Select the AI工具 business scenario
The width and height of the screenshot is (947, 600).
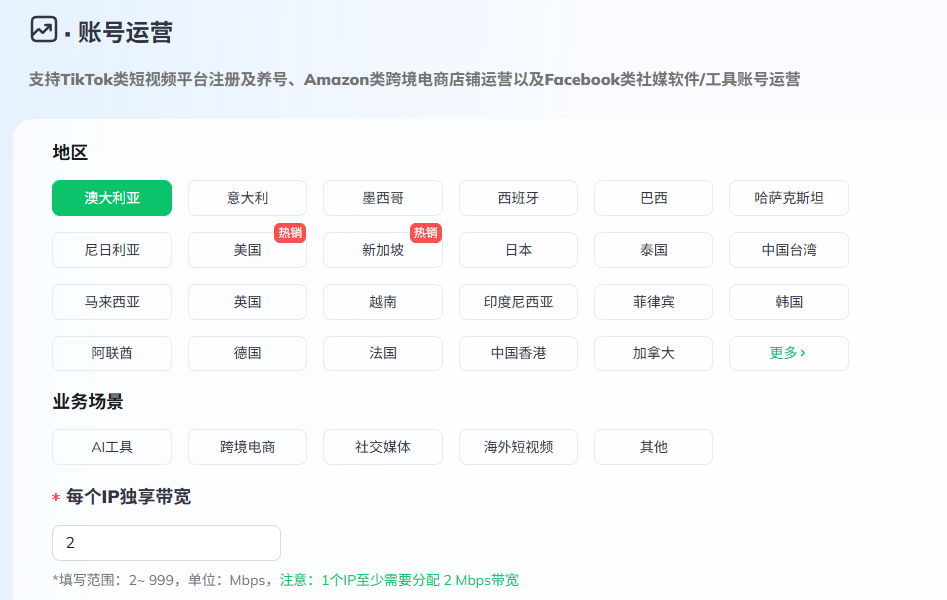pos(112,447)
